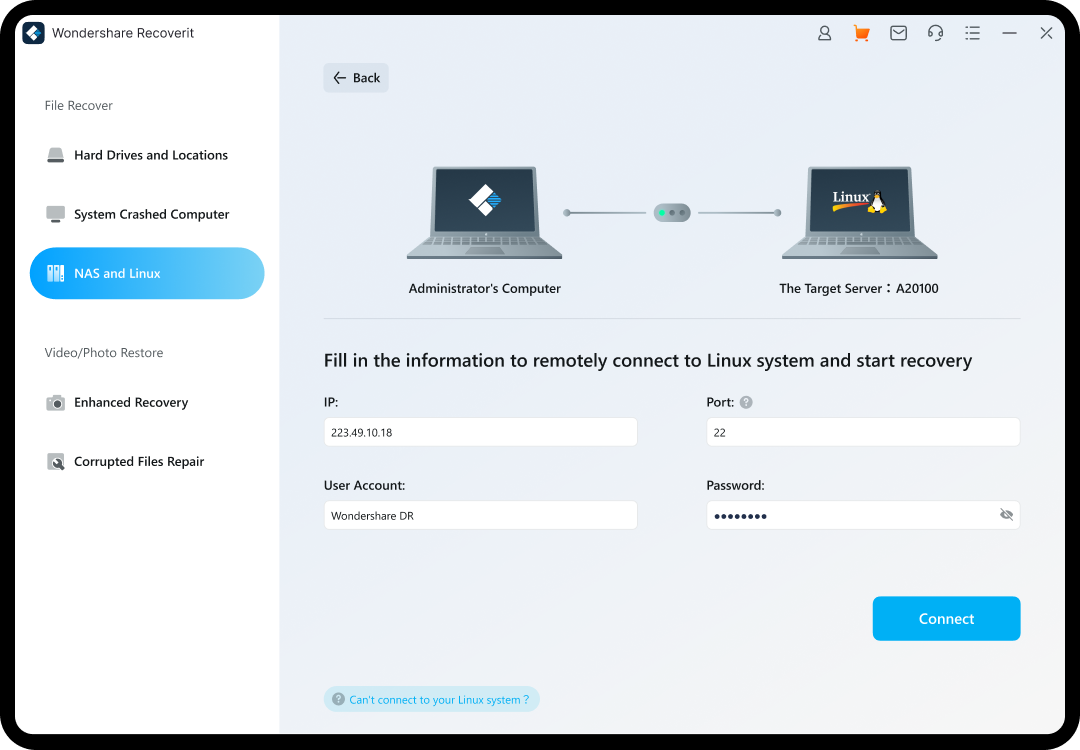Open the orange shopping cart icon
Screen dimensions: 1080x750
tap(861, 33)
